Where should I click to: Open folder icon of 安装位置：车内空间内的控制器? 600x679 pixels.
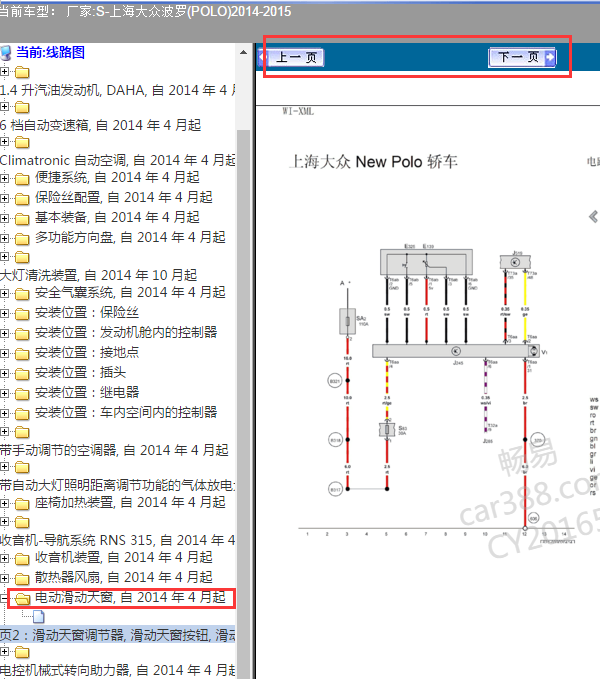[22, 413]
